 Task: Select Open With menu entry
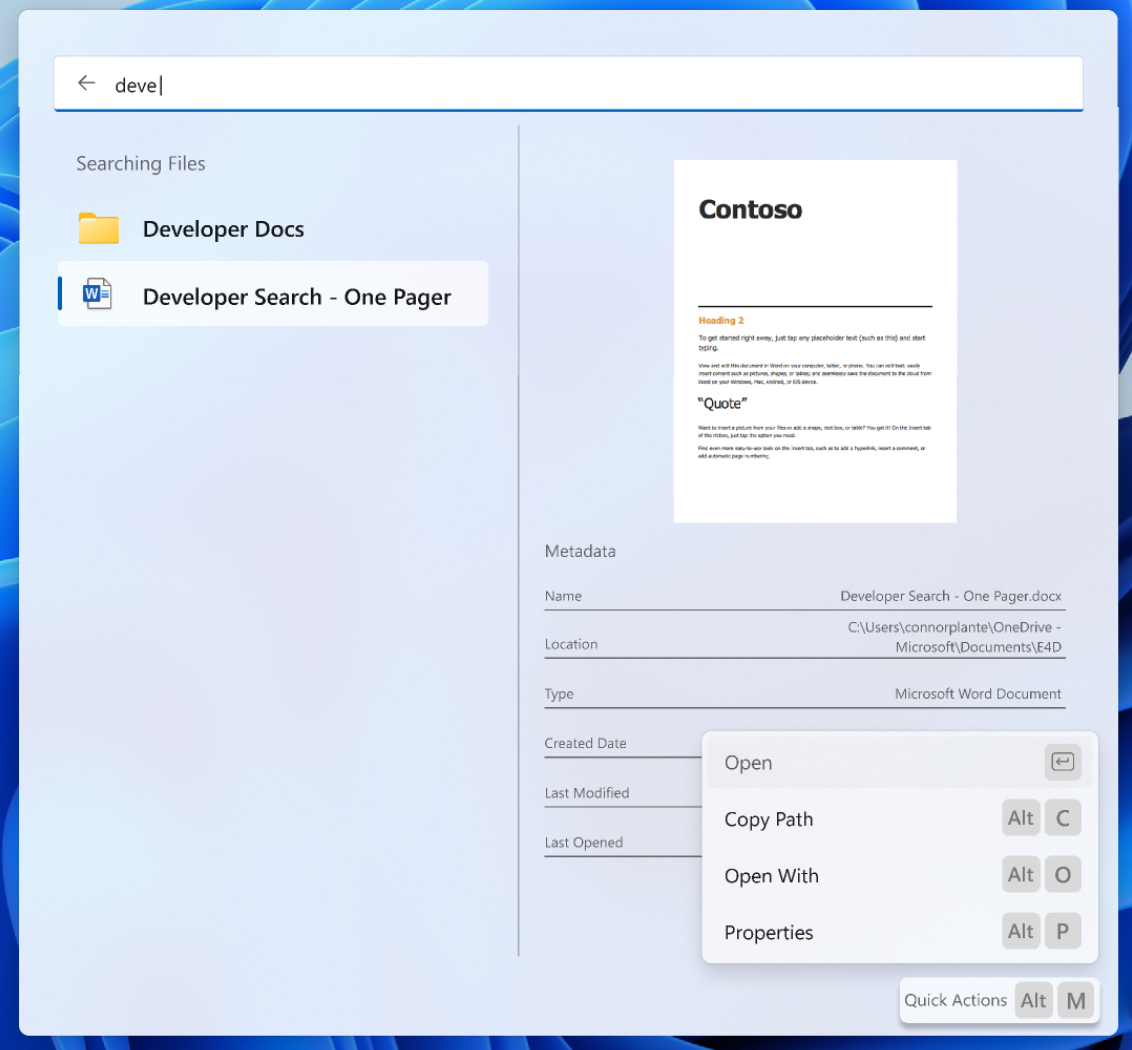click(x=771, y=876)
